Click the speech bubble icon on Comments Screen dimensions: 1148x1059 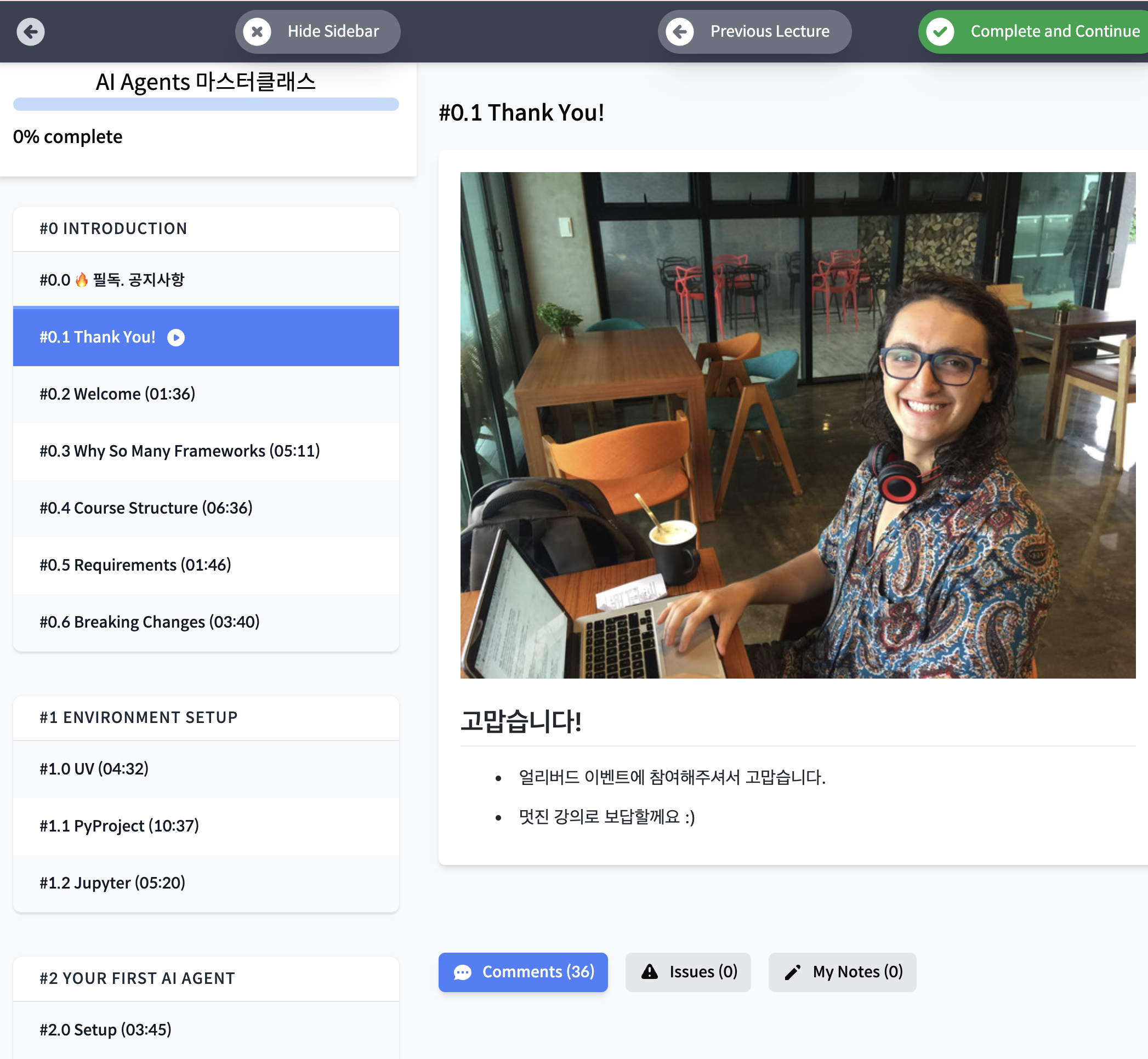click(463, 972)
